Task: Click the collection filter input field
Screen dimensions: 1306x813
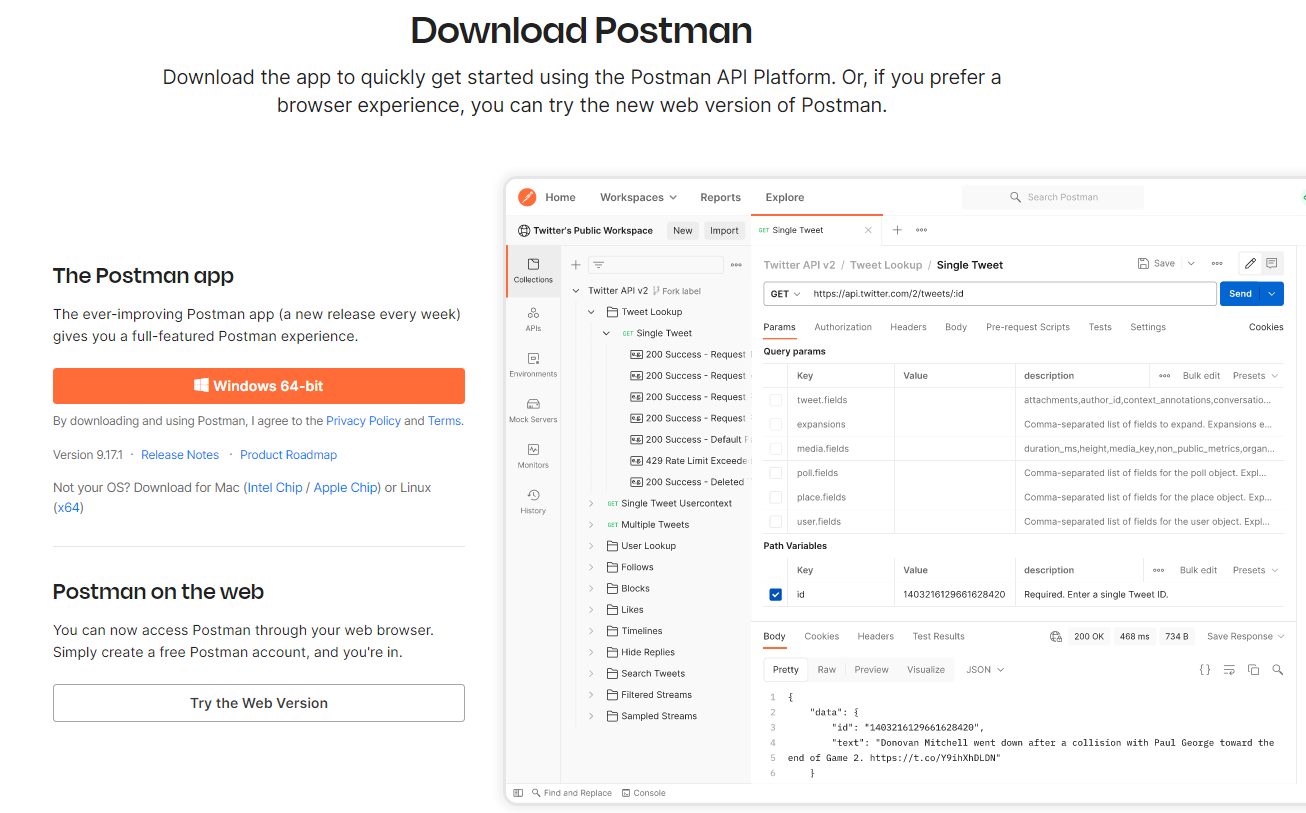Action: click(x=655, y=265)
